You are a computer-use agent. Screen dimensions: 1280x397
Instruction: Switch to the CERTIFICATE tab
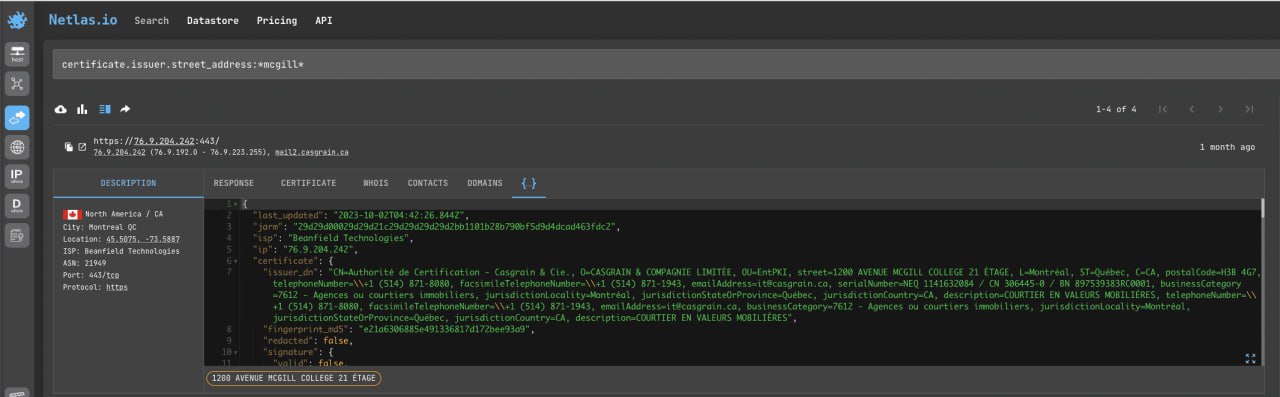pyautogui.click(x=308, y=183)
